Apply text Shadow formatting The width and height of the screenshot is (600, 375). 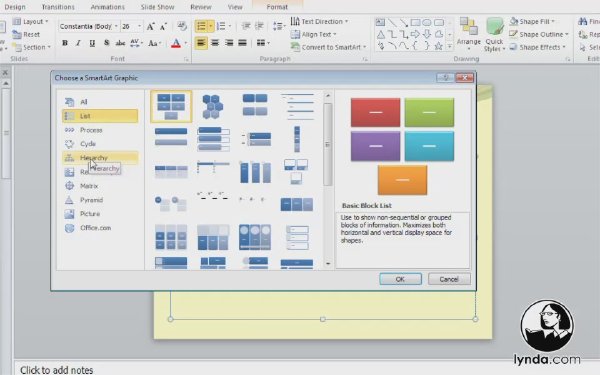tap(106, 43)
